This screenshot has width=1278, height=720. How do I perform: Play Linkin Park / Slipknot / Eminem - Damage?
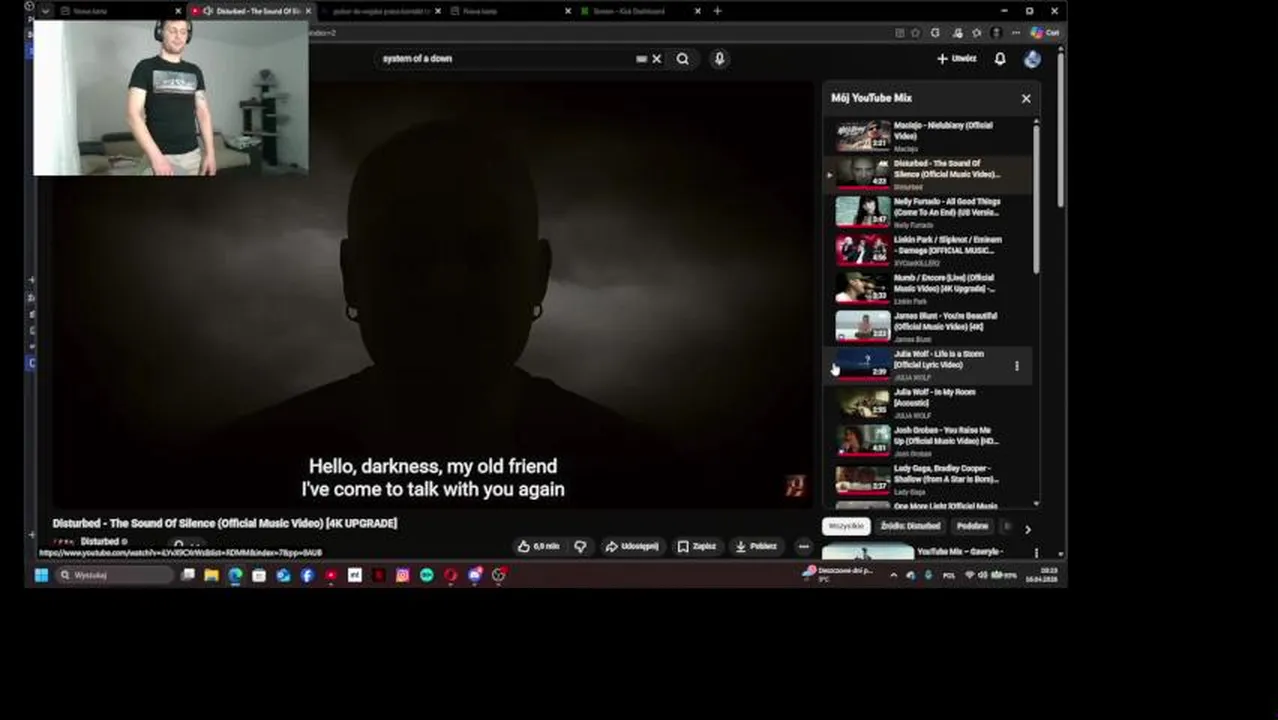click(929, 250)
